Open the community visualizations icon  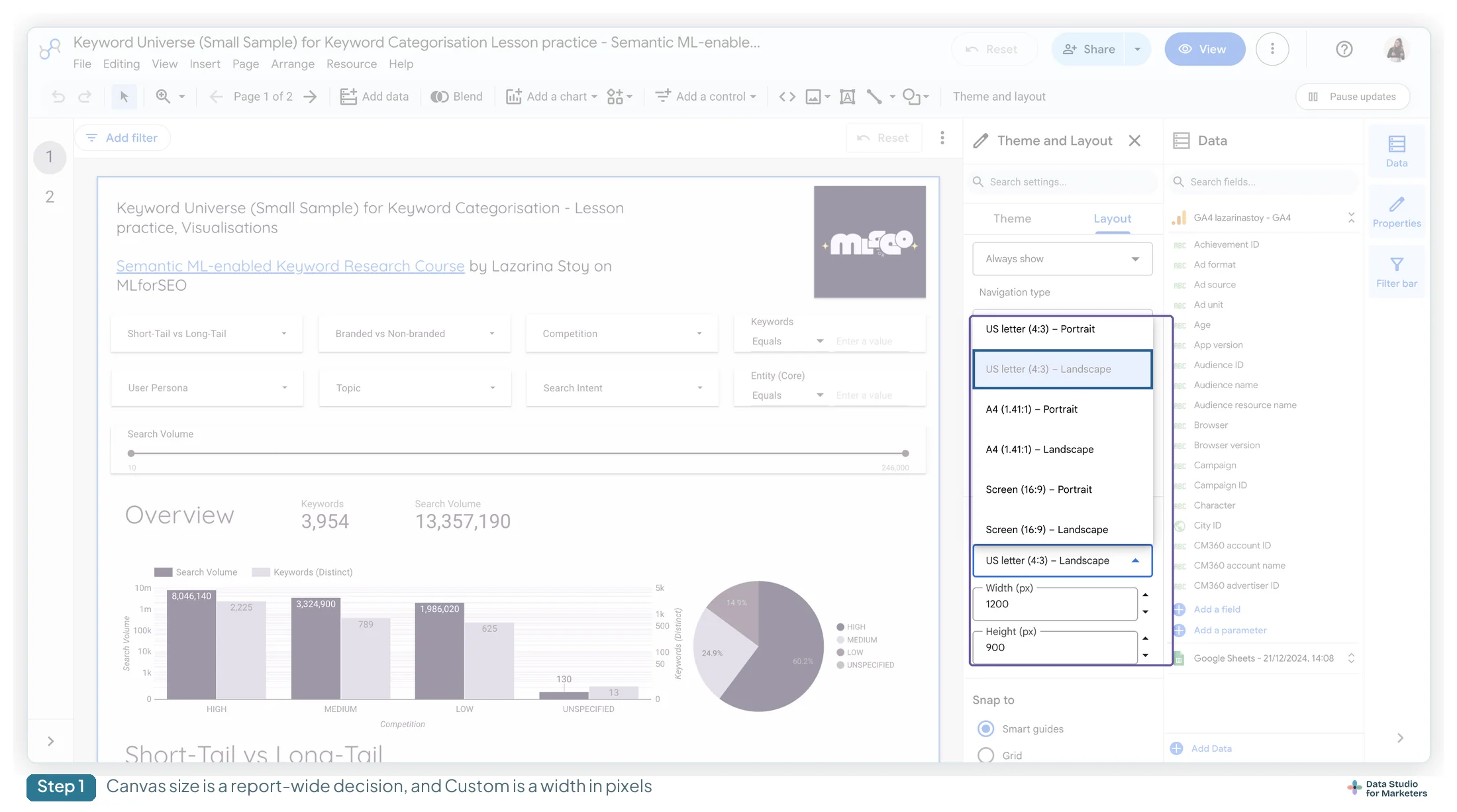[x=615, y=97]
